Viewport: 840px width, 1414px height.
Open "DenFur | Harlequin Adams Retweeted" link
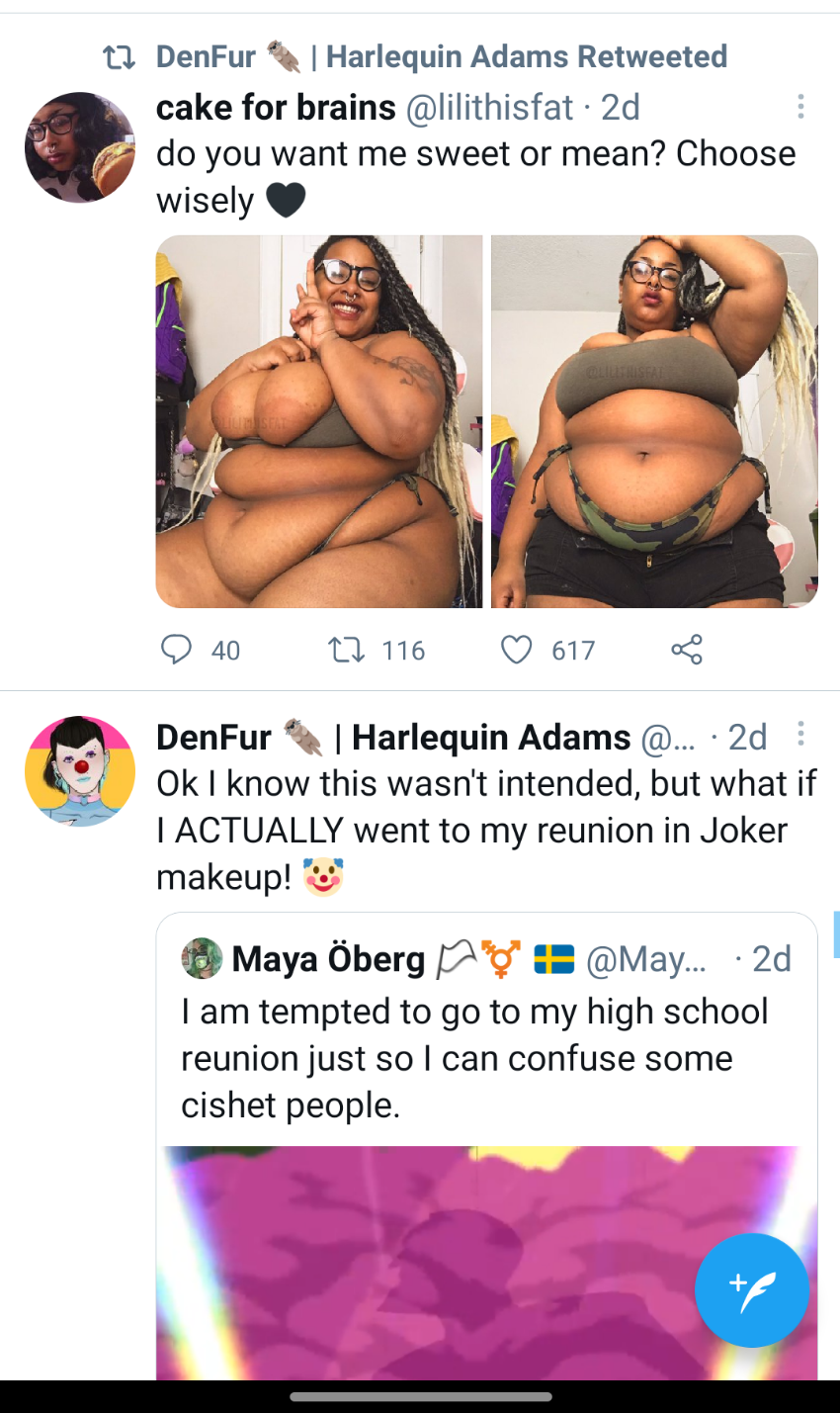[442, 57]
